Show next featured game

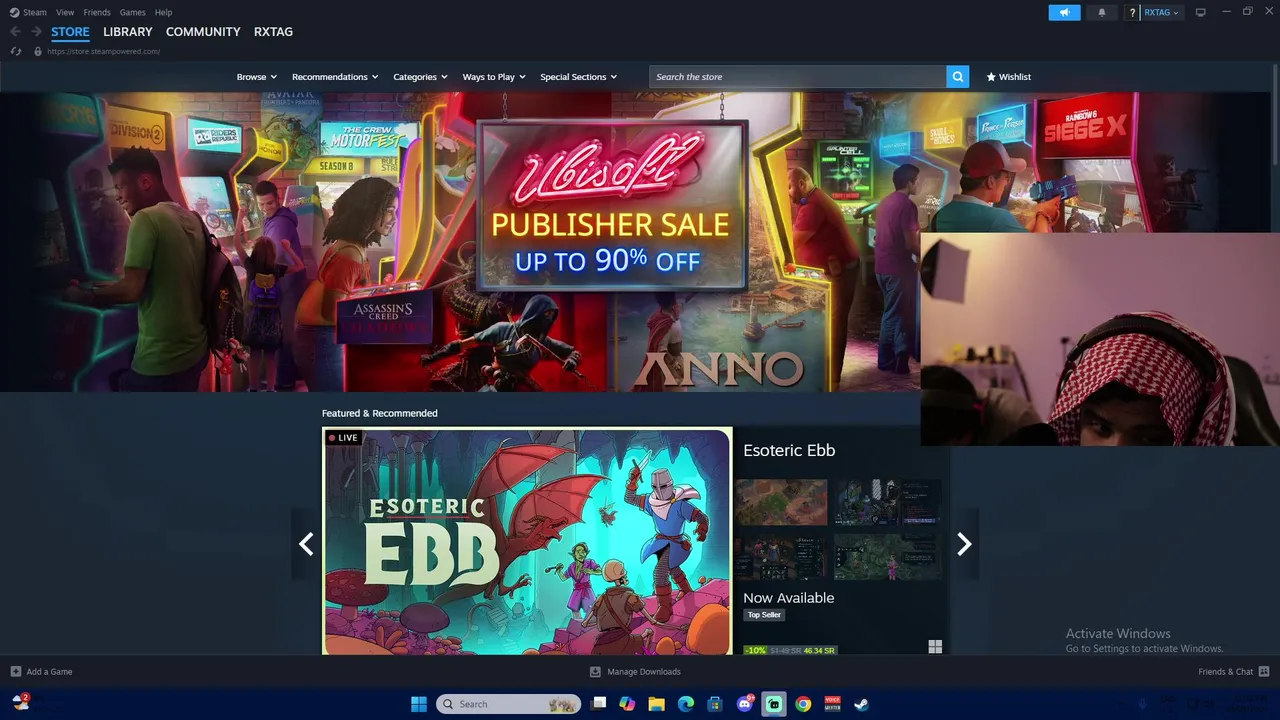pos(964,543)
